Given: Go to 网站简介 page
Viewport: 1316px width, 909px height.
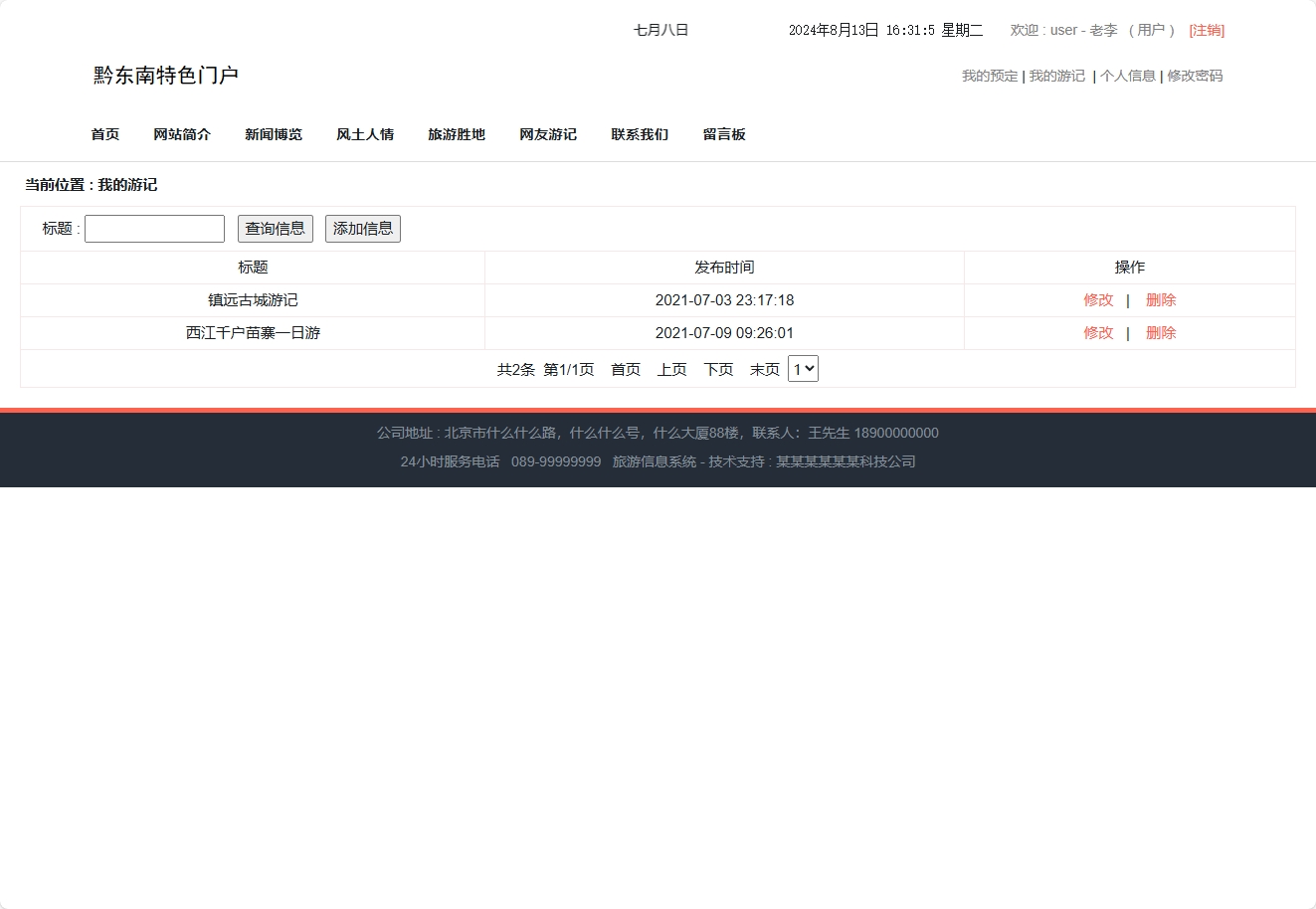Looking at the screenshot, I should coord(182,134).
